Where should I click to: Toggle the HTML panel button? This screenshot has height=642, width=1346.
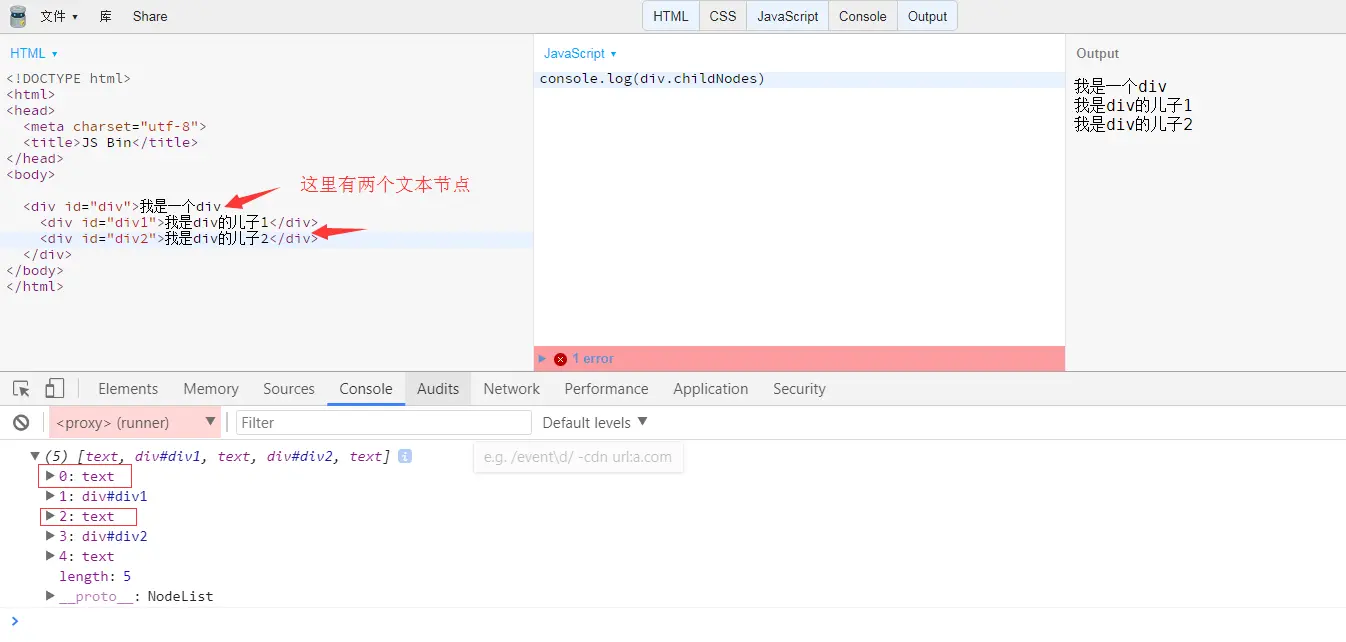point(671,16)
